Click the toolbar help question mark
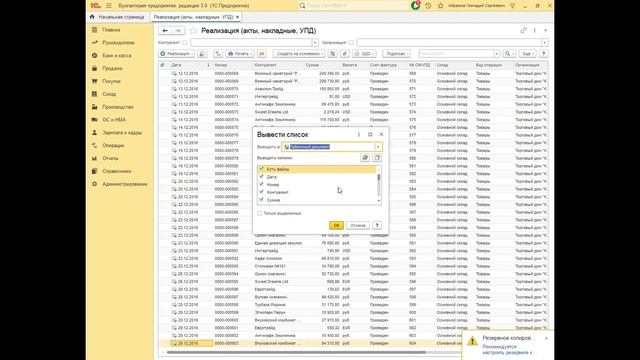This screenshot has height=360, width=640. (x=544, y=53)
